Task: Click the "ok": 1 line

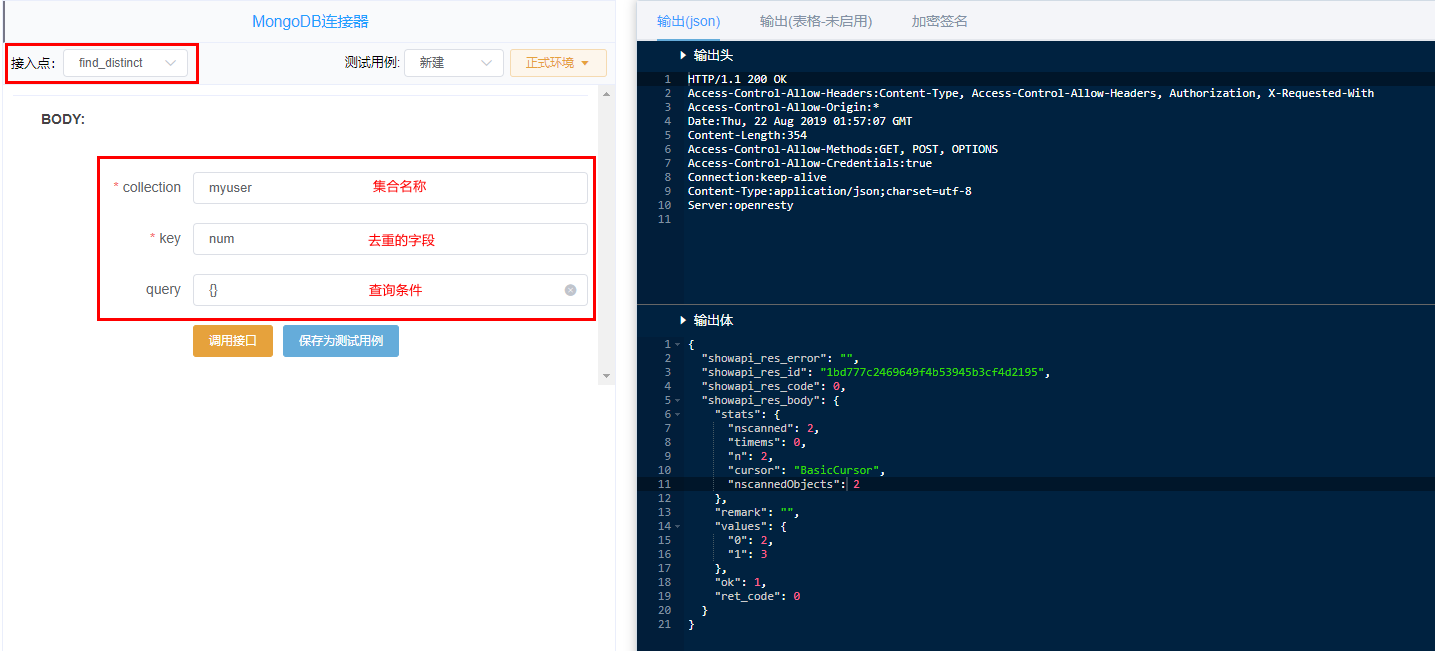Action: tap(742, 582)
